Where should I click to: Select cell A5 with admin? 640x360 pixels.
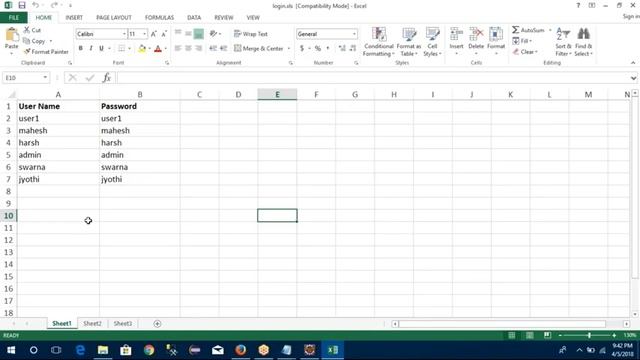tap(58, 155)
